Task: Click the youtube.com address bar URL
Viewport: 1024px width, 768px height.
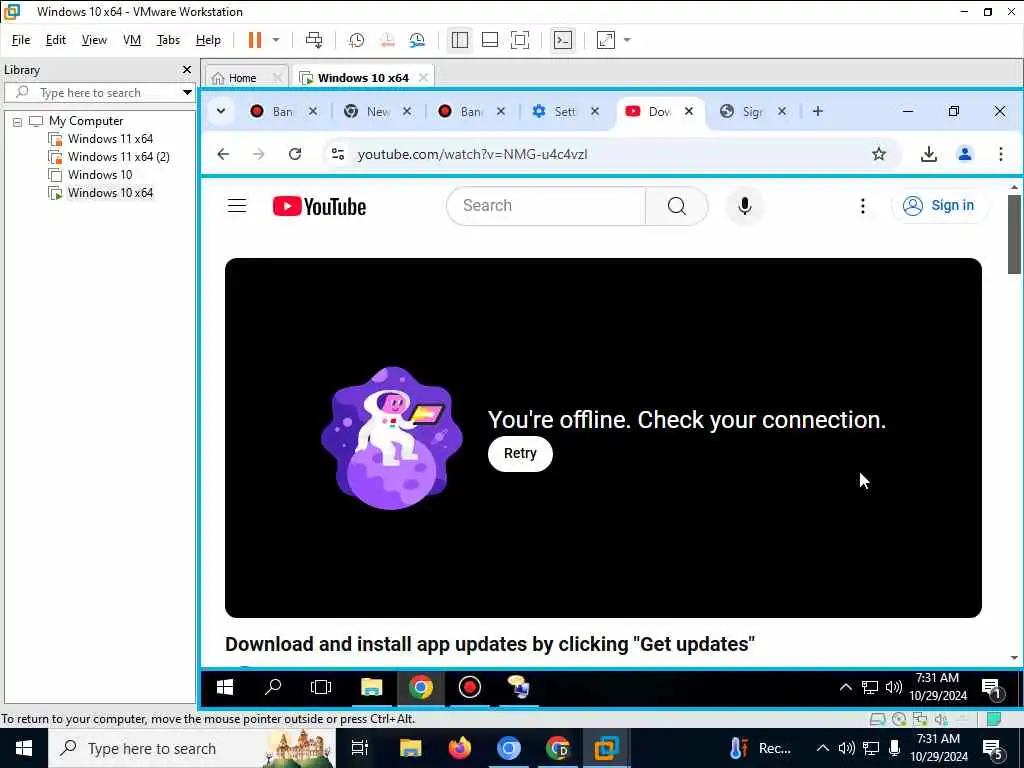Action: tap(473, 154)
